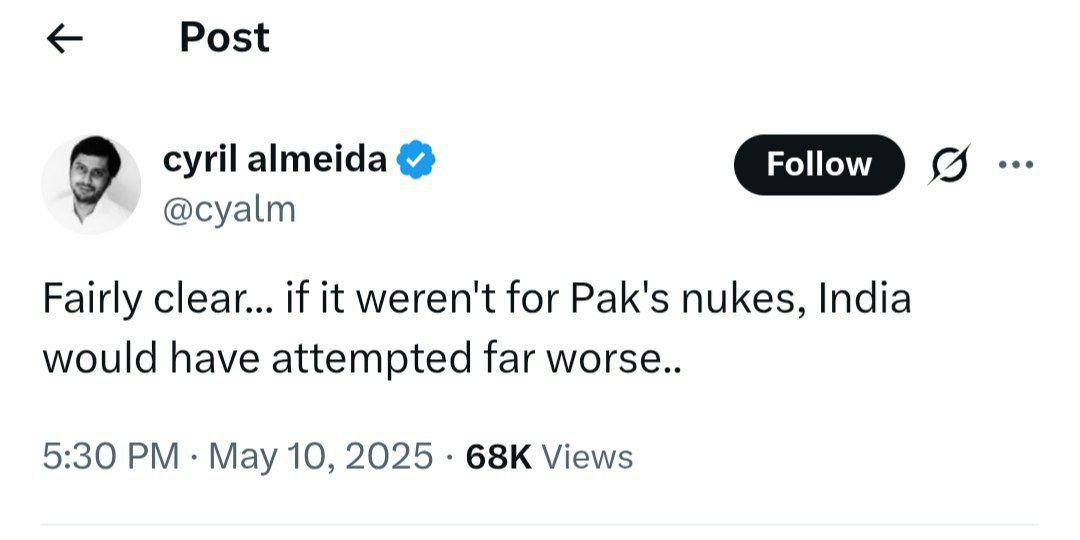Open the cyril almeida display name
The image size is (1080, 540).
[x=275, y=160]
